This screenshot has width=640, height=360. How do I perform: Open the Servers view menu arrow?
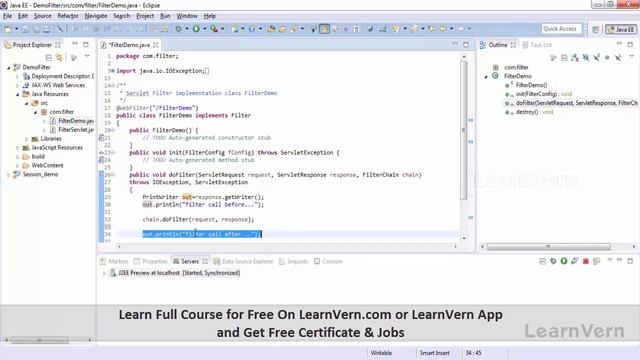tap(610, 260)
